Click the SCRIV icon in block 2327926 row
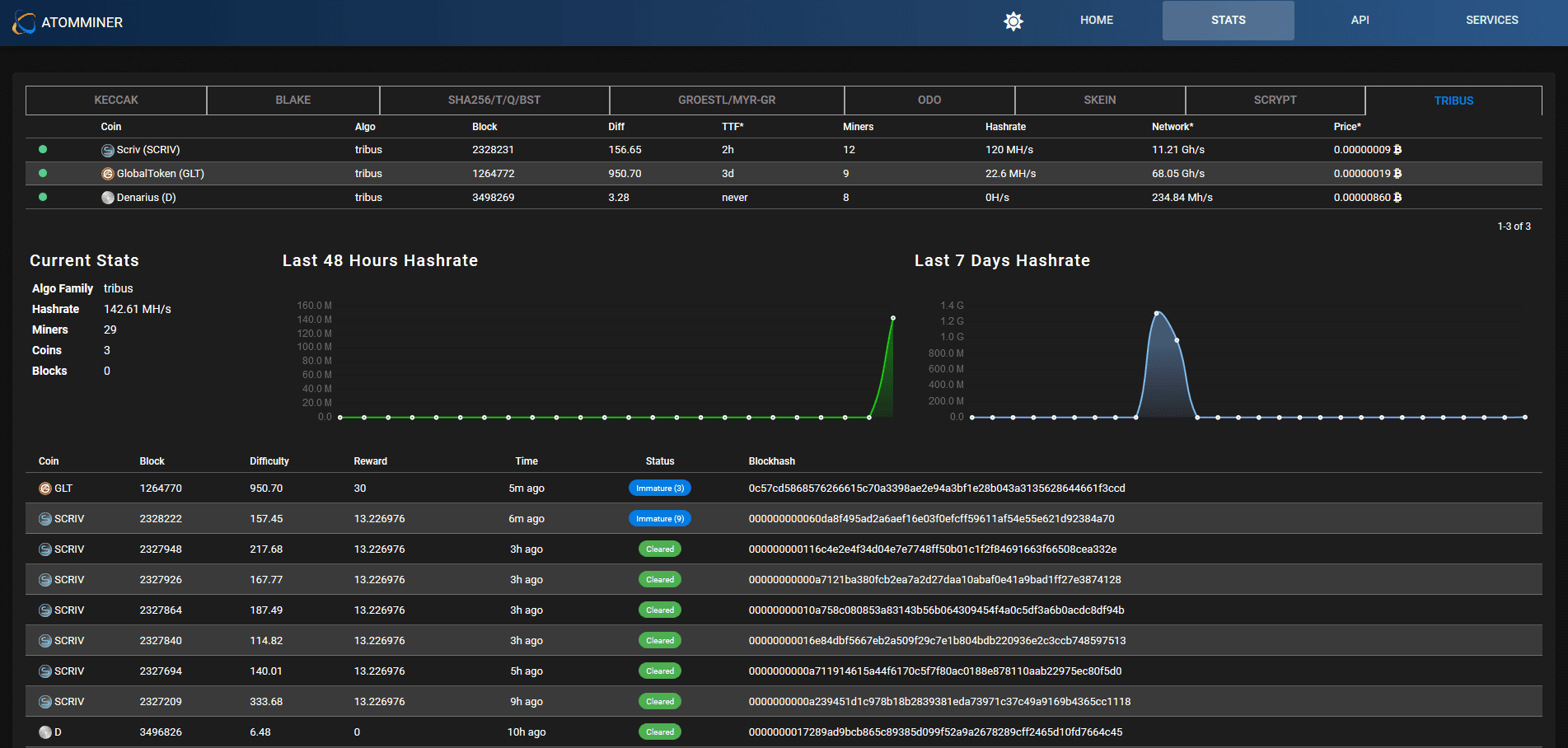This screenshot has height=748, width=1568. (x=45, y=580)
